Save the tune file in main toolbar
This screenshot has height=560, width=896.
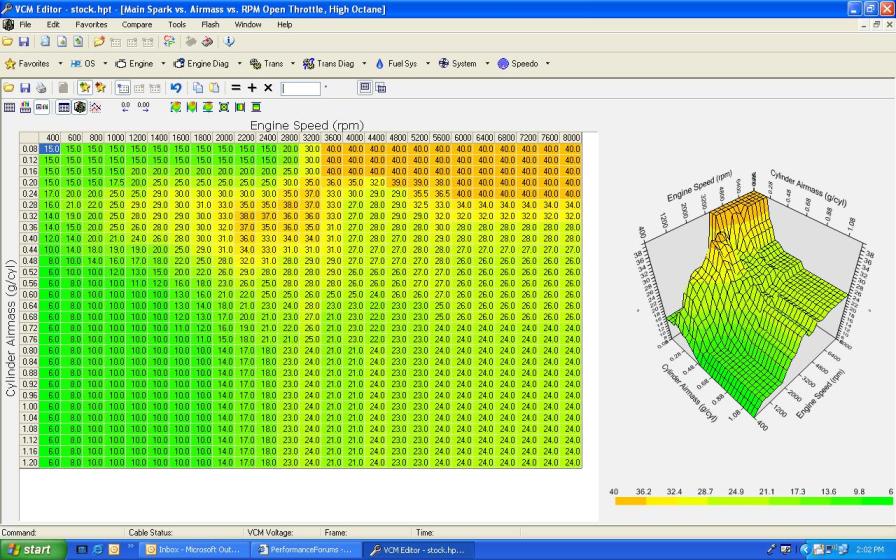click(23, 42)
